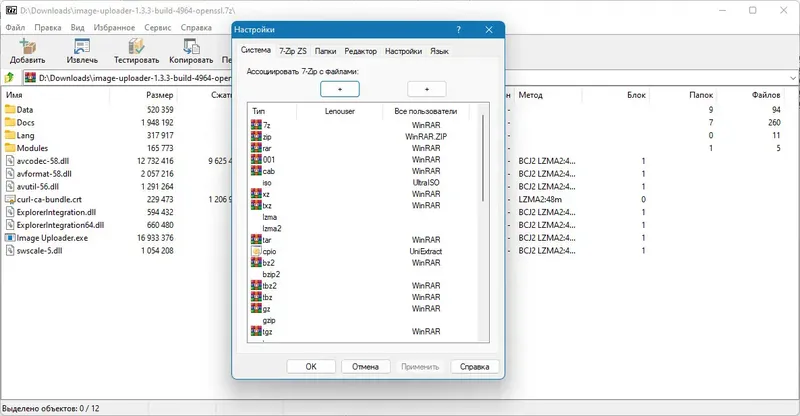Click the WinRAR icon beside zip
The width and height of the screenshot is (800, 416).
click(x=256, y=136)
